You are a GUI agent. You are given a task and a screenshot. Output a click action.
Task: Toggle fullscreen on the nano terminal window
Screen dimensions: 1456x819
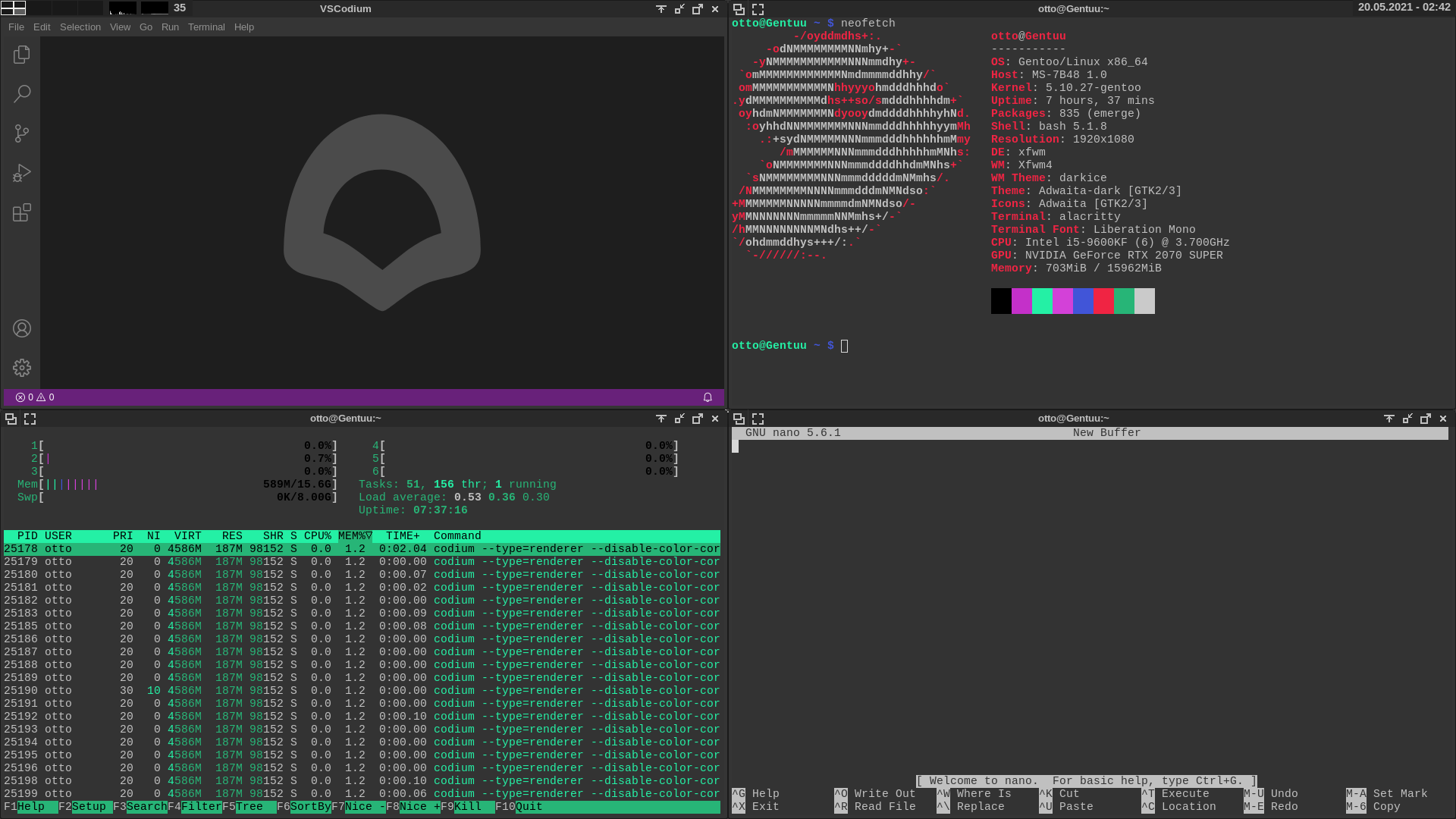tap(758, 419)
